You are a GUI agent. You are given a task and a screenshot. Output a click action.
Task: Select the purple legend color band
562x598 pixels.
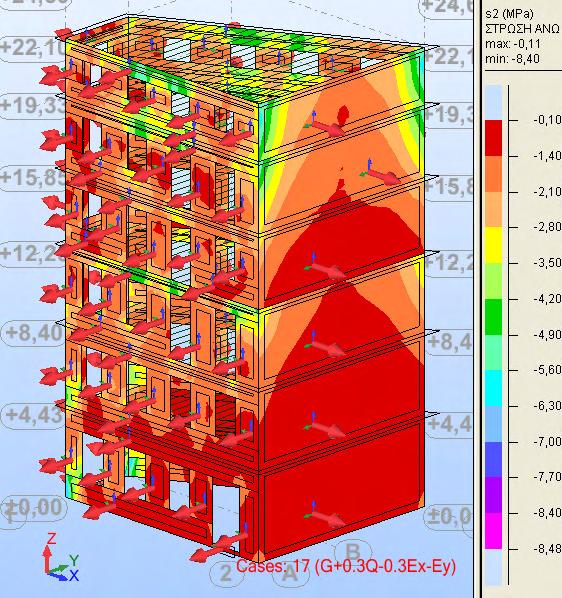(493, 495)
